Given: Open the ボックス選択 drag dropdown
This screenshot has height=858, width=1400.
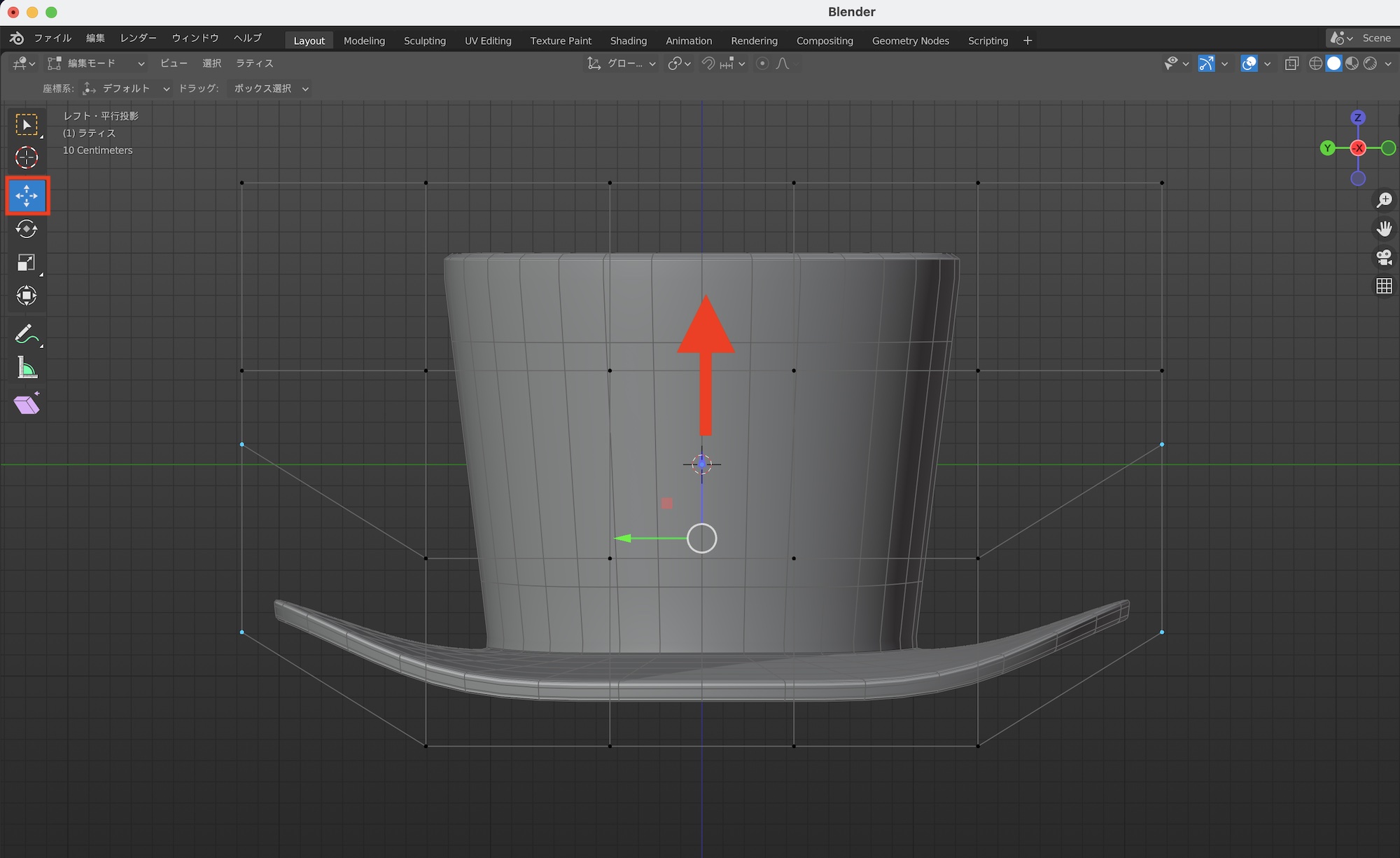Looking at the screenshot, I should [x=271, y=89].
